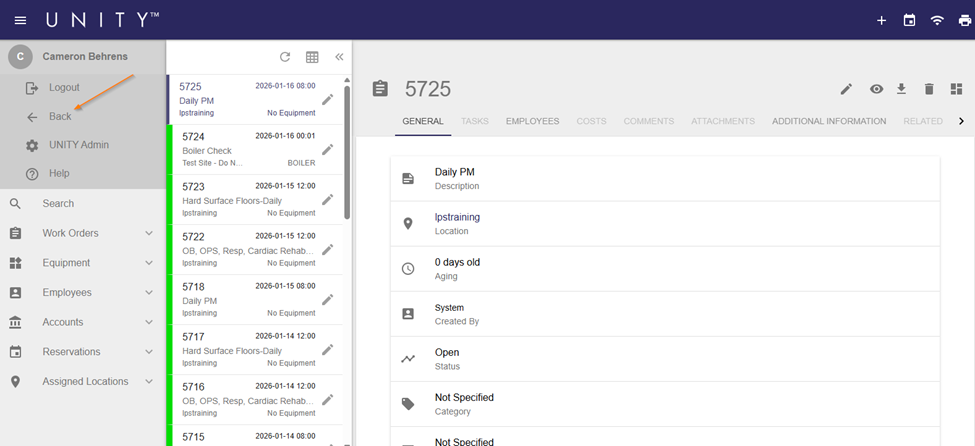Open the hamburger navigation menu
The width and height of the screenshot is (975, 446).
pos(20,20)
